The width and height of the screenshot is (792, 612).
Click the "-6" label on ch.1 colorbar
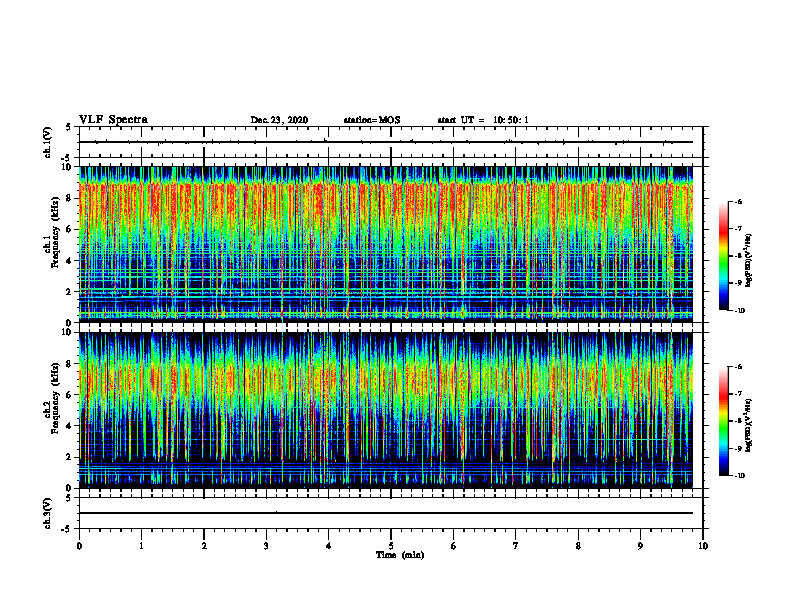pyautogui.click(x=738, y=202)
